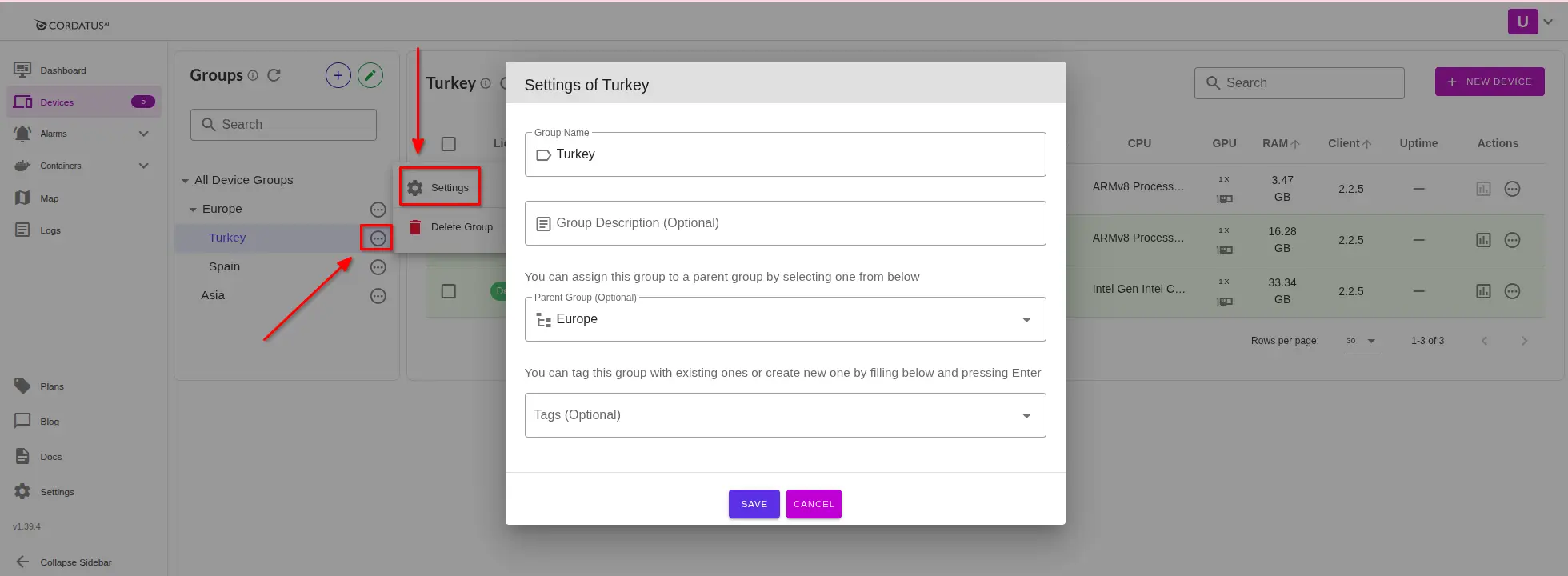Click the green edit groups pencil icon
Image resolution: width=1568 pixels, height=576 pixels.
pos(370,76)
